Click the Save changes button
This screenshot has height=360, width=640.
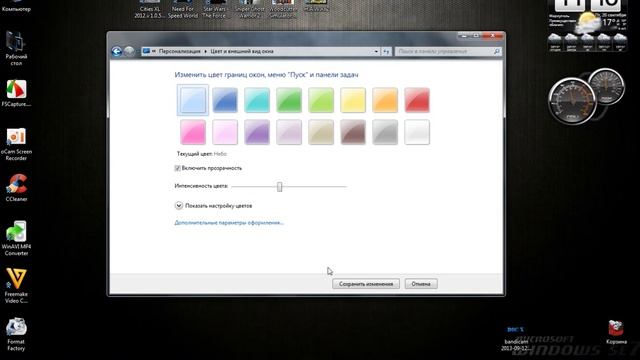coord(366,284)
